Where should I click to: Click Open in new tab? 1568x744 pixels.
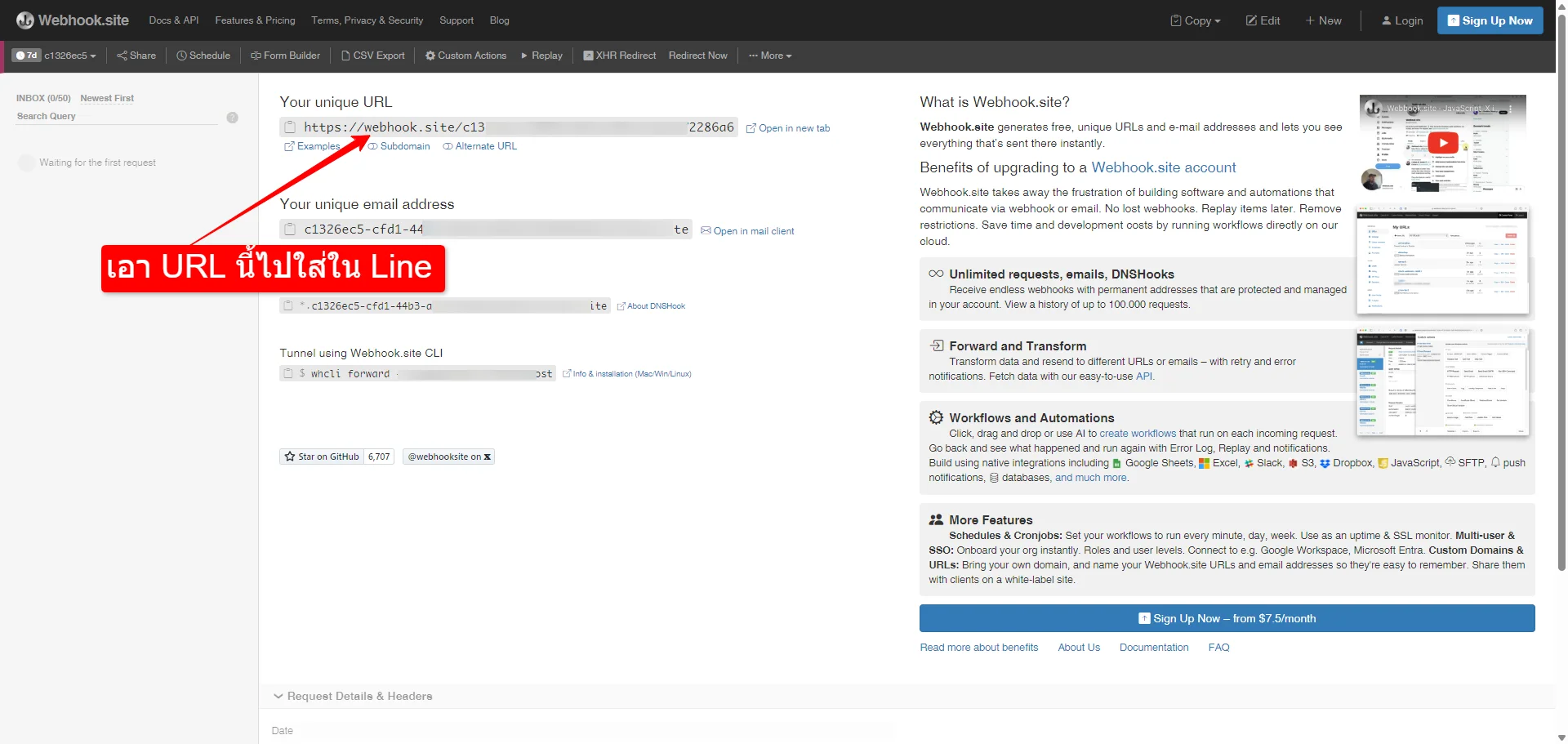pyautogui.click(x=788, y=128)
